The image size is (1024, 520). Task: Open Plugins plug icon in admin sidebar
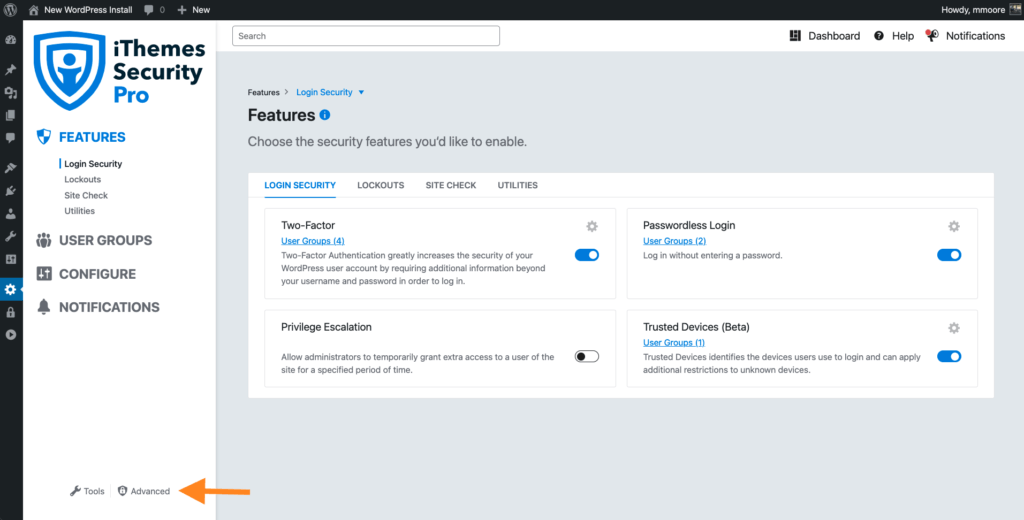10,191
